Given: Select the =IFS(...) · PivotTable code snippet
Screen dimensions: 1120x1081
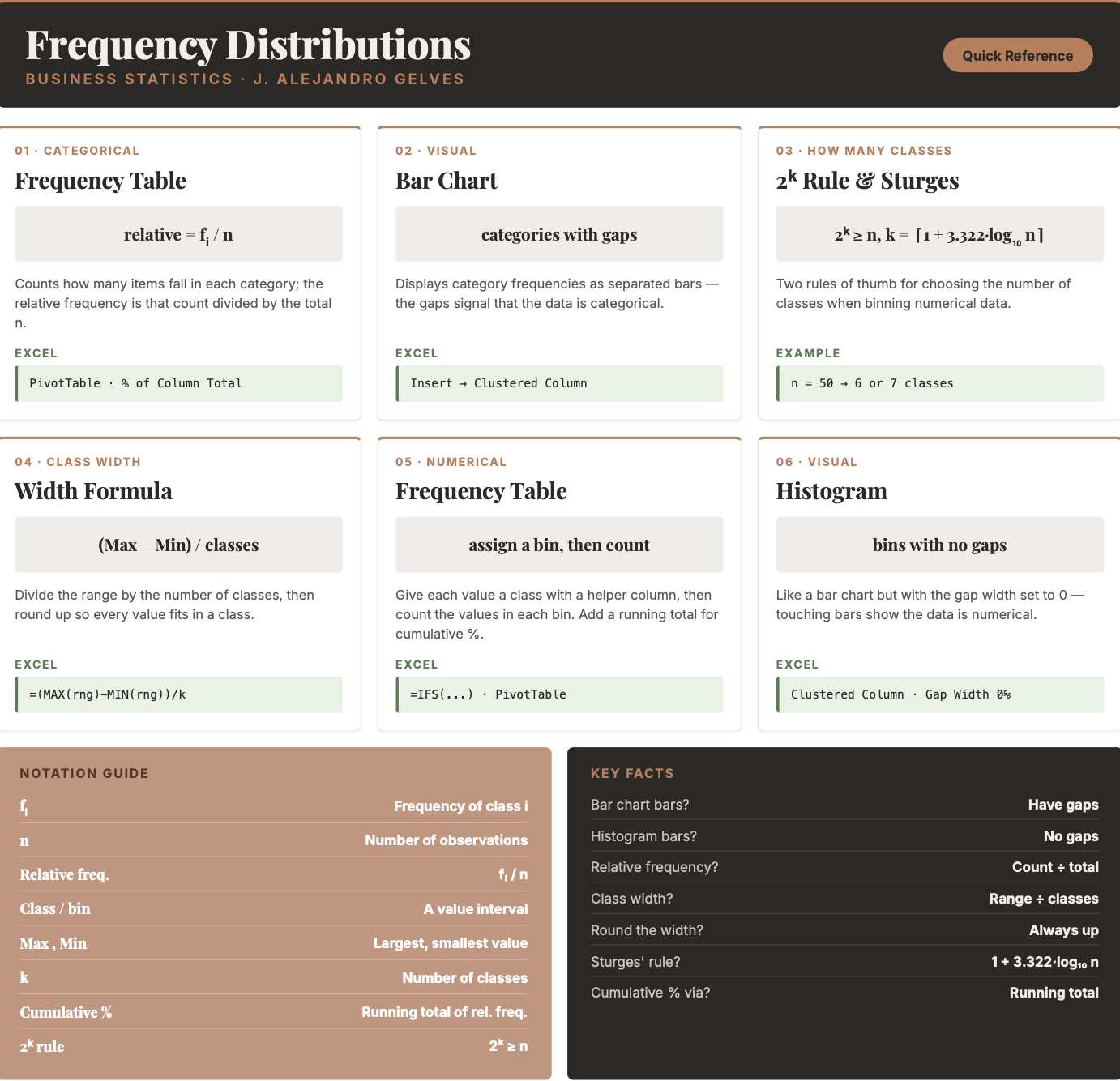Looking at the screenshot, I should (x=559, y=694).
